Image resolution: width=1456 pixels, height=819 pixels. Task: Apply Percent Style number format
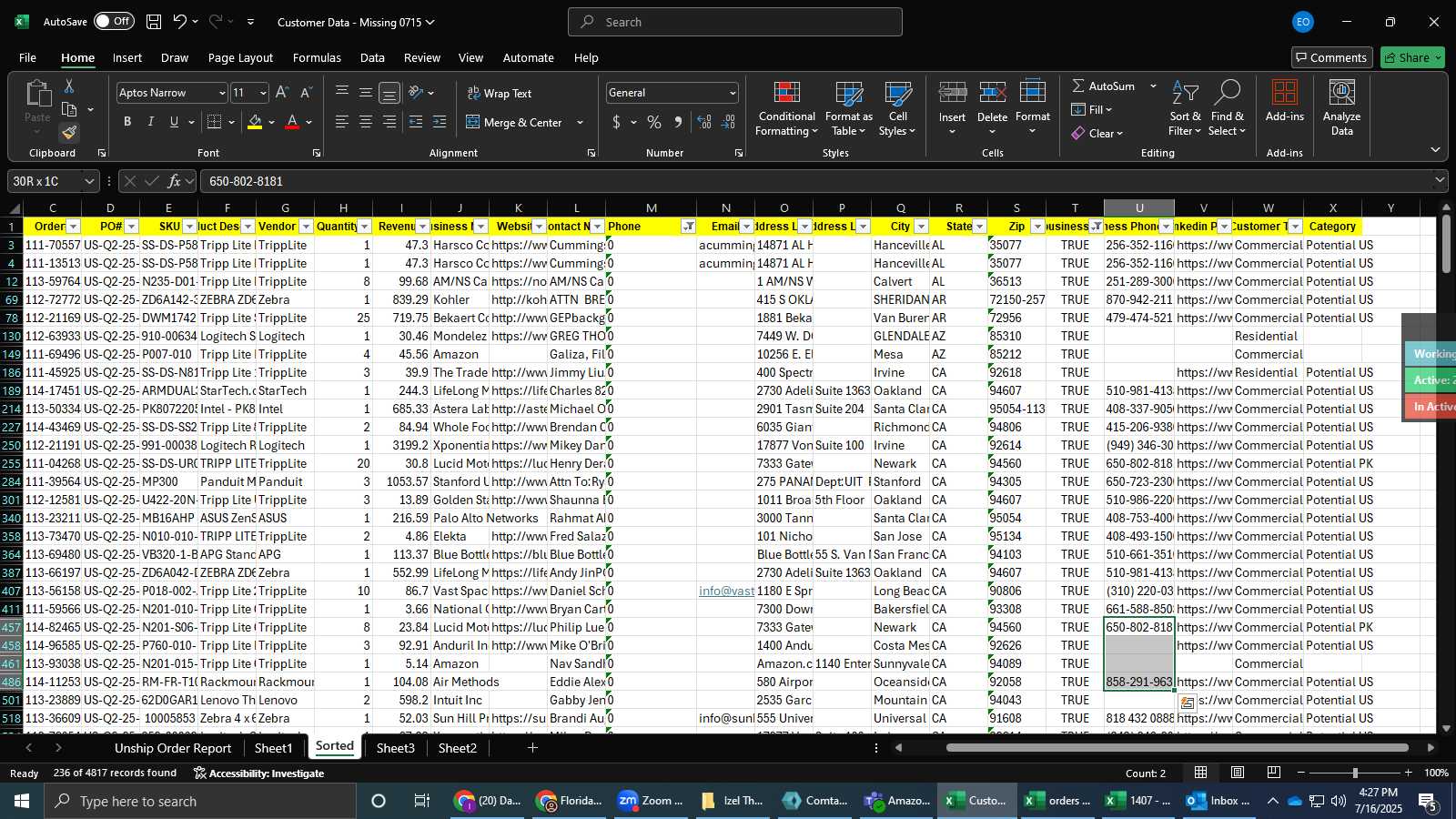(654, 122)
